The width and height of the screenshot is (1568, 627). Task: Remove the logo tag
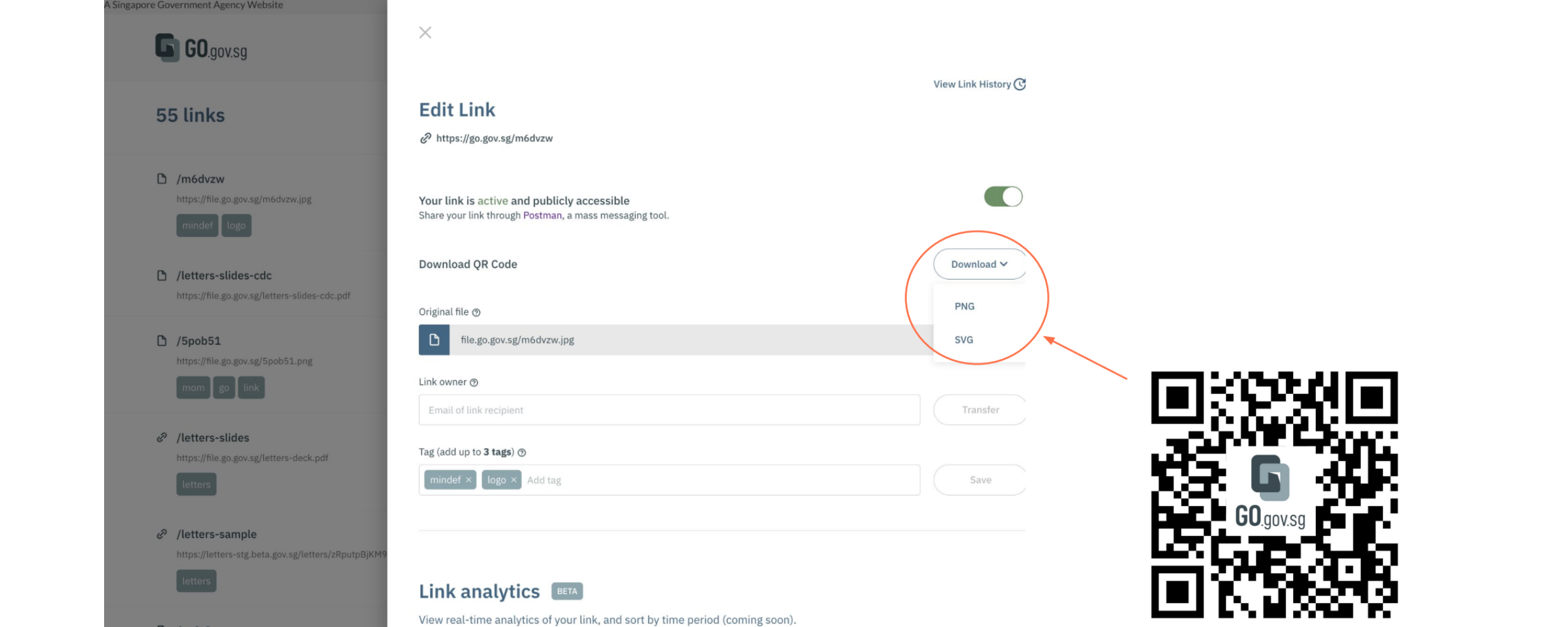pyautogui.click(x=513, y=480)
